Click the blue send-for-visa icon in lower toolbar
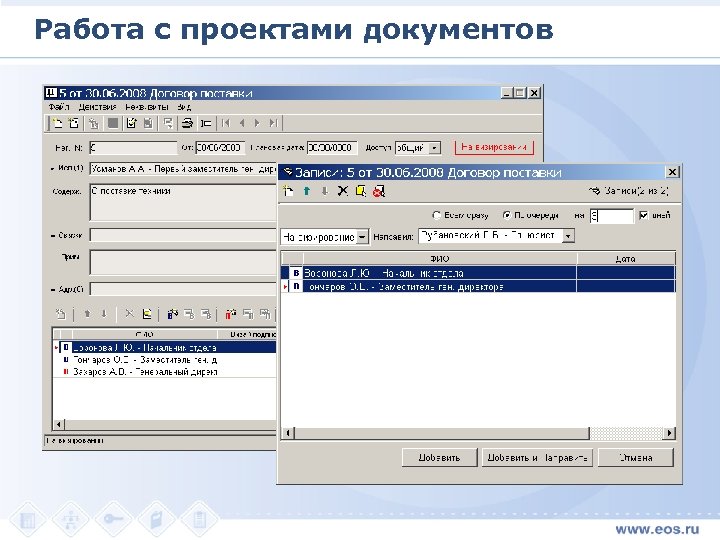Viewport: 720px width, 540px height. [173, 314]
